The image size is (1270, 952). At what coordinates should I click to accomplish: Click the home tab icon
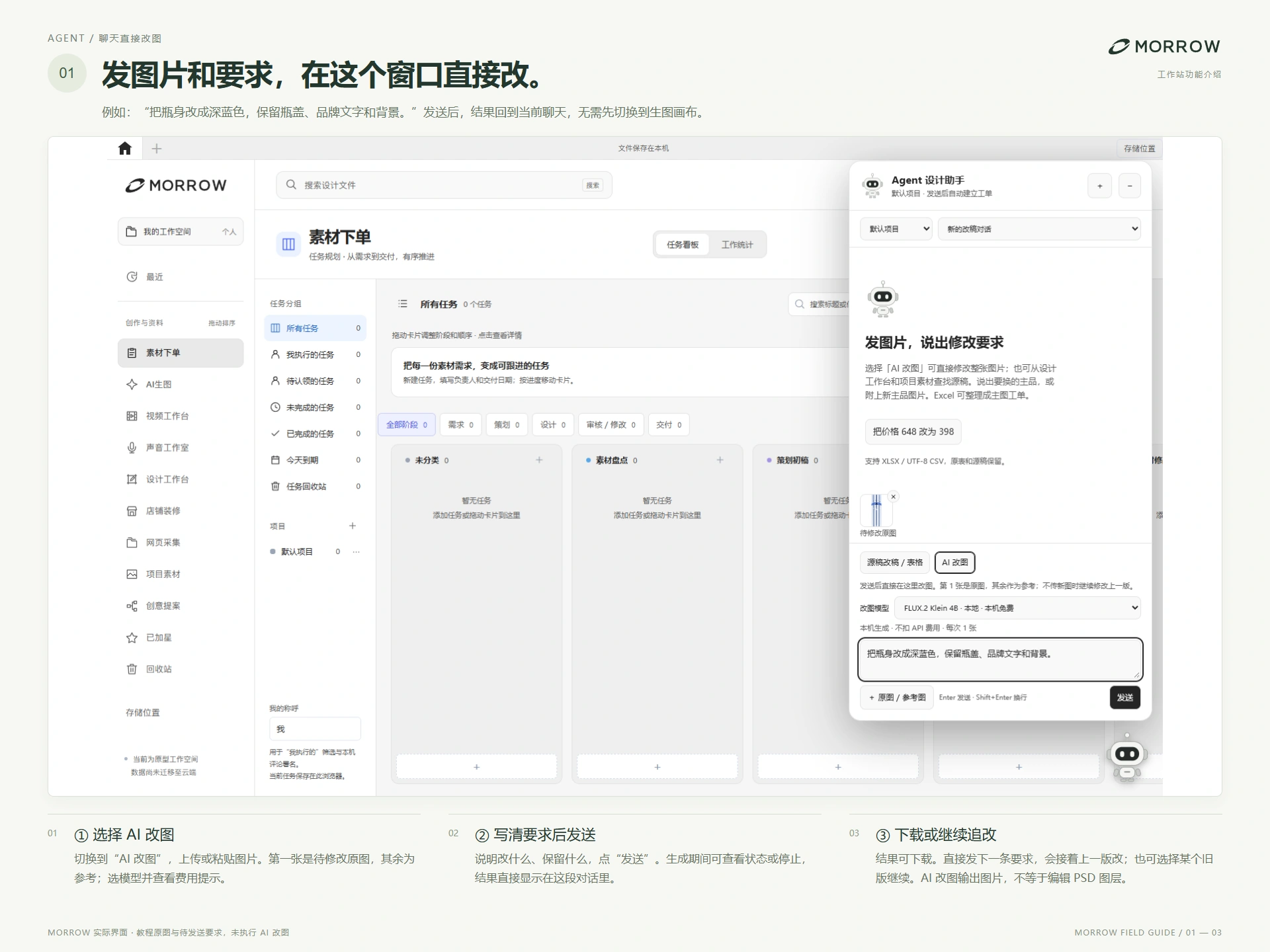125,149
